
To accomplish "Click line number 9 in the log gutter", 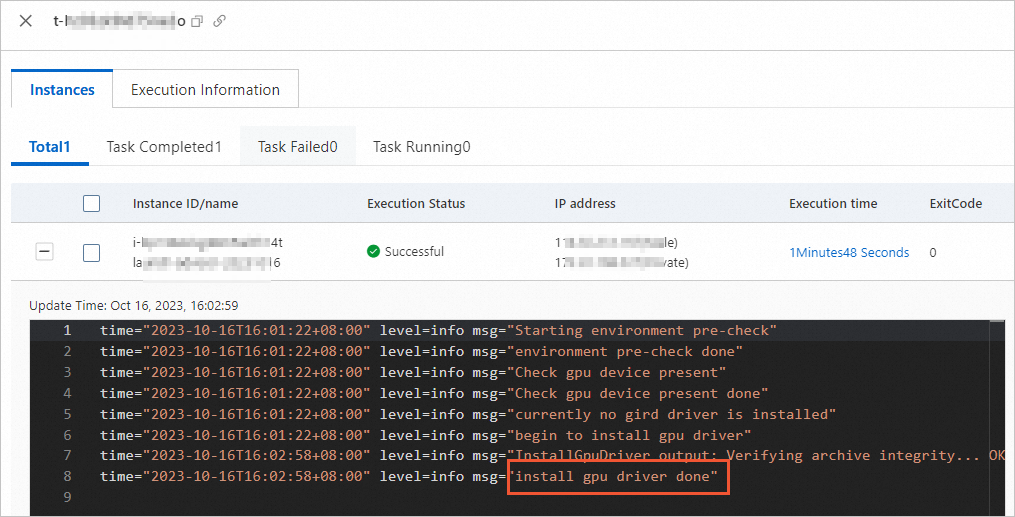I will pyautogui.click(x=67, y=497).
